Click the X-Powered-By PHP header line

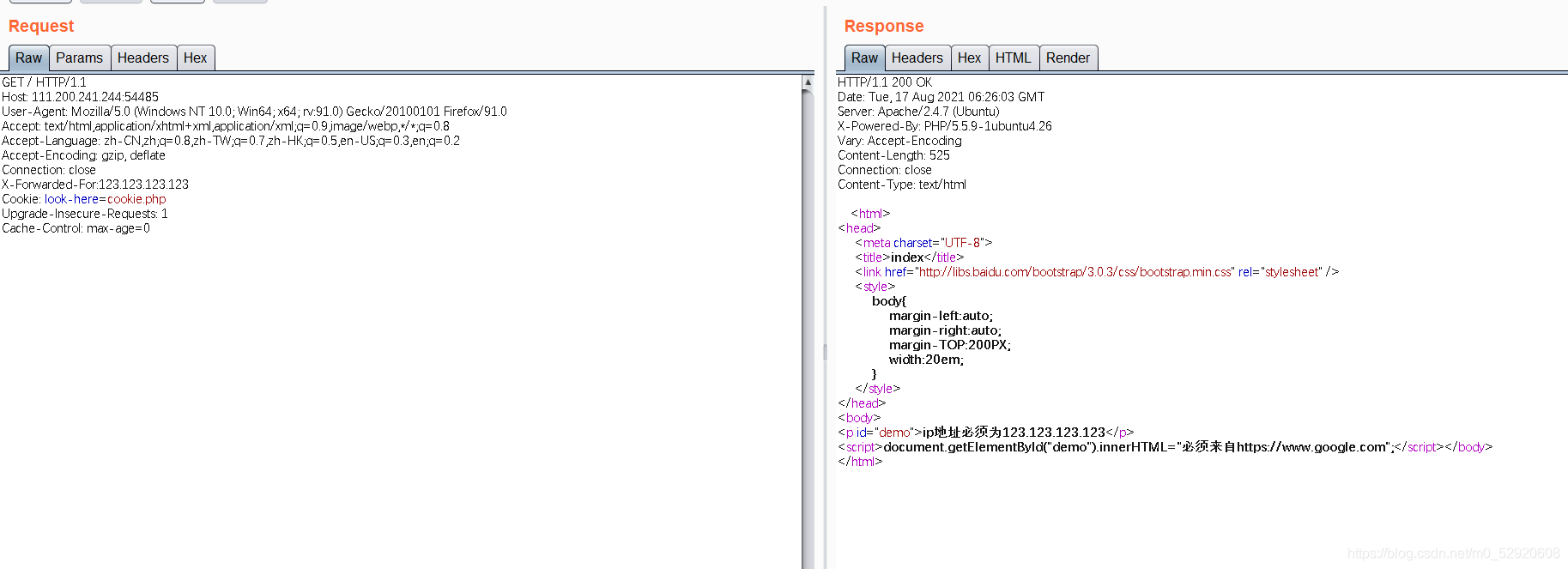(x=945, y=126)
